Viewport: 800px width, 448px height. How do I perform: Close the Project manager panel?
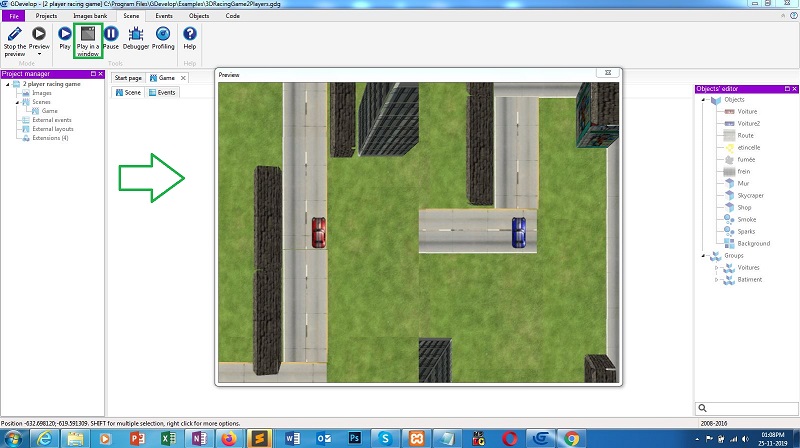click(x=101, y=74)
